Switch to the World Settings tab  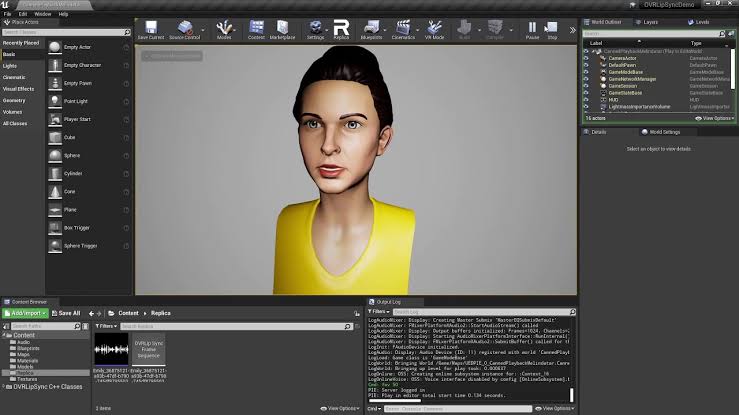click(x=665, y=131)
